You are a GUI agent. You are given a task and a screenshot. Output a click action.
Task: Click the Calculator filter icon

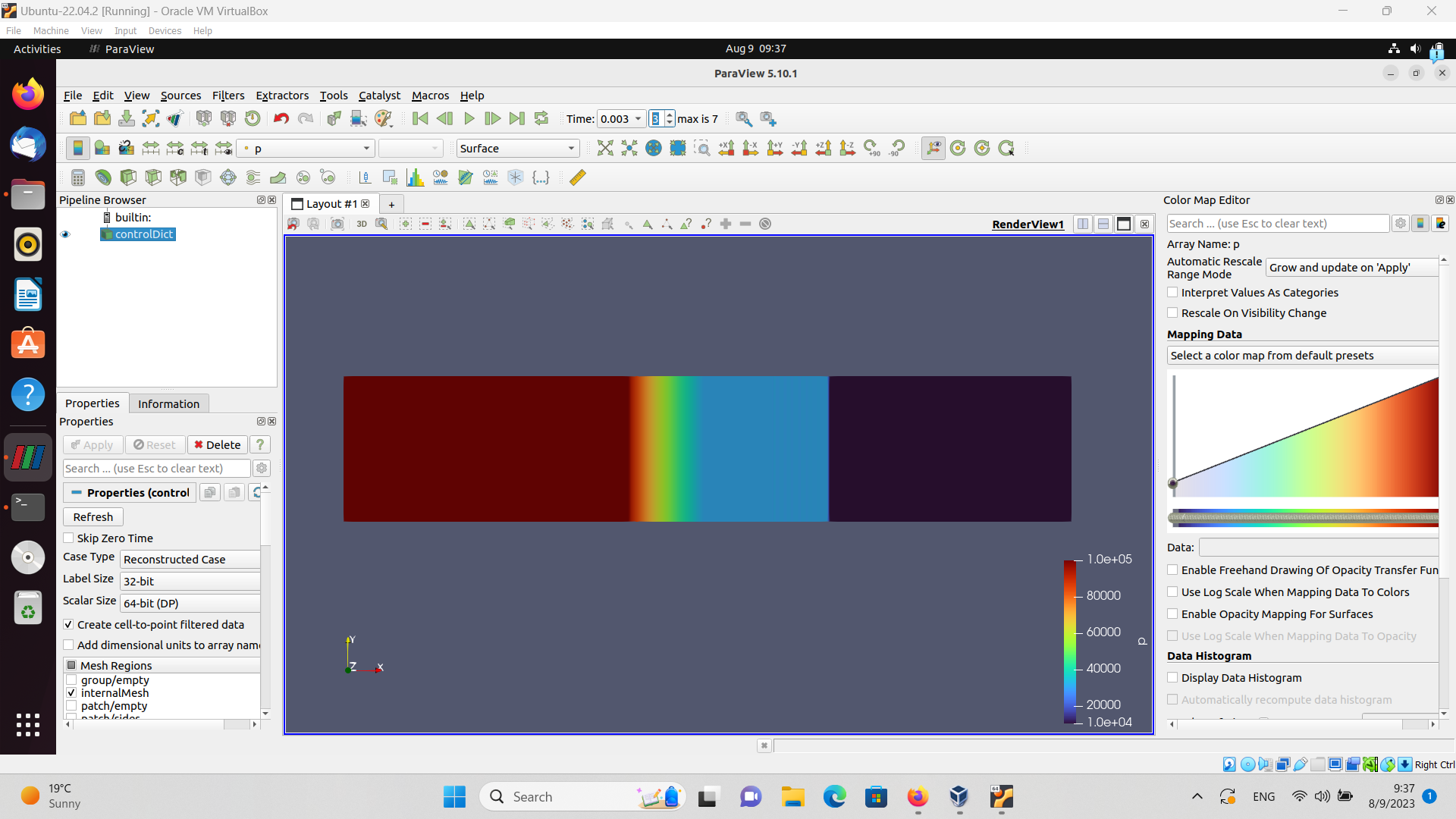click(77, 177)
